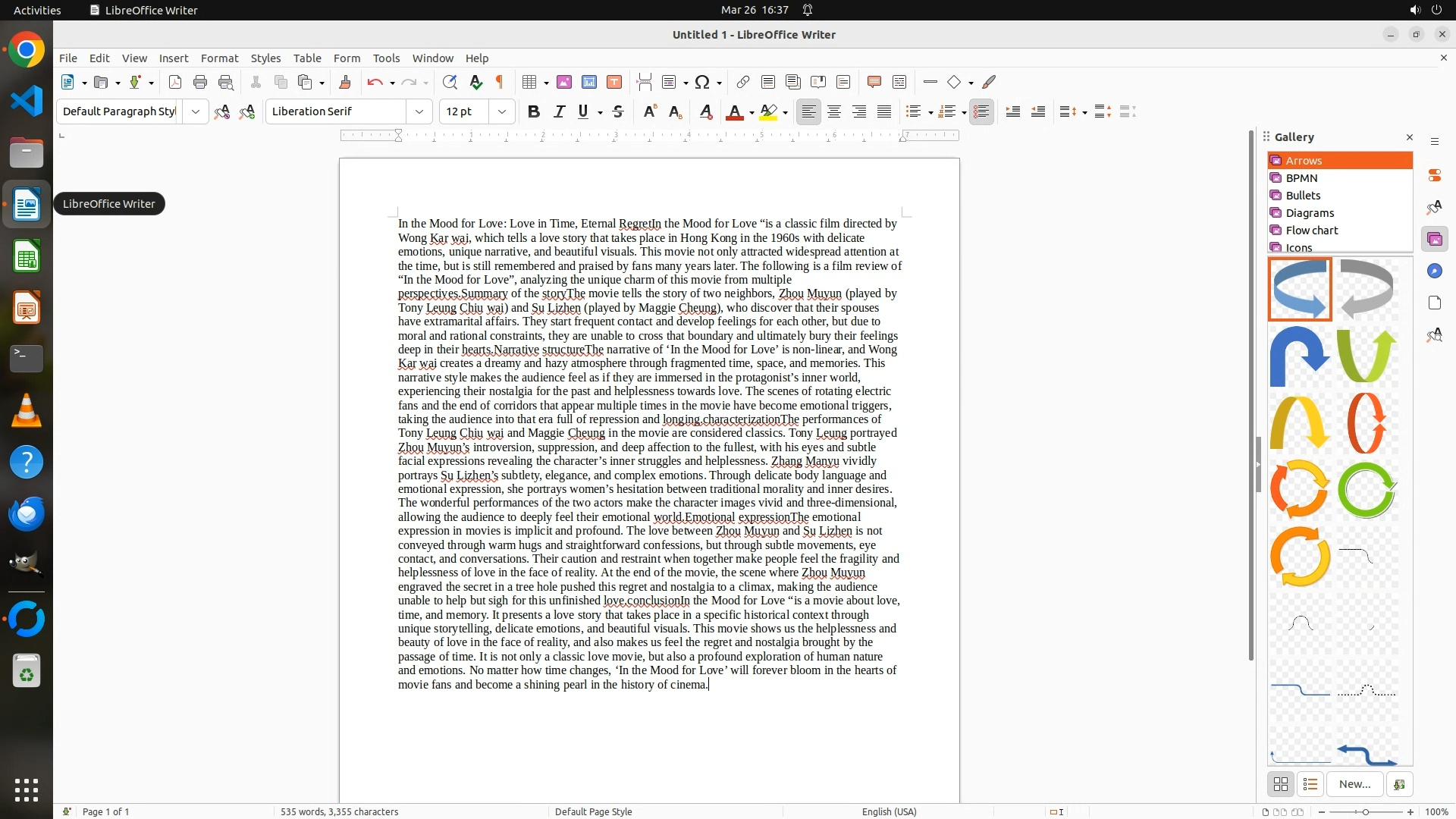Viewport: 1456px width, 819px height.
Task: Open the font size dropdown
Action: tap(502, 111)
